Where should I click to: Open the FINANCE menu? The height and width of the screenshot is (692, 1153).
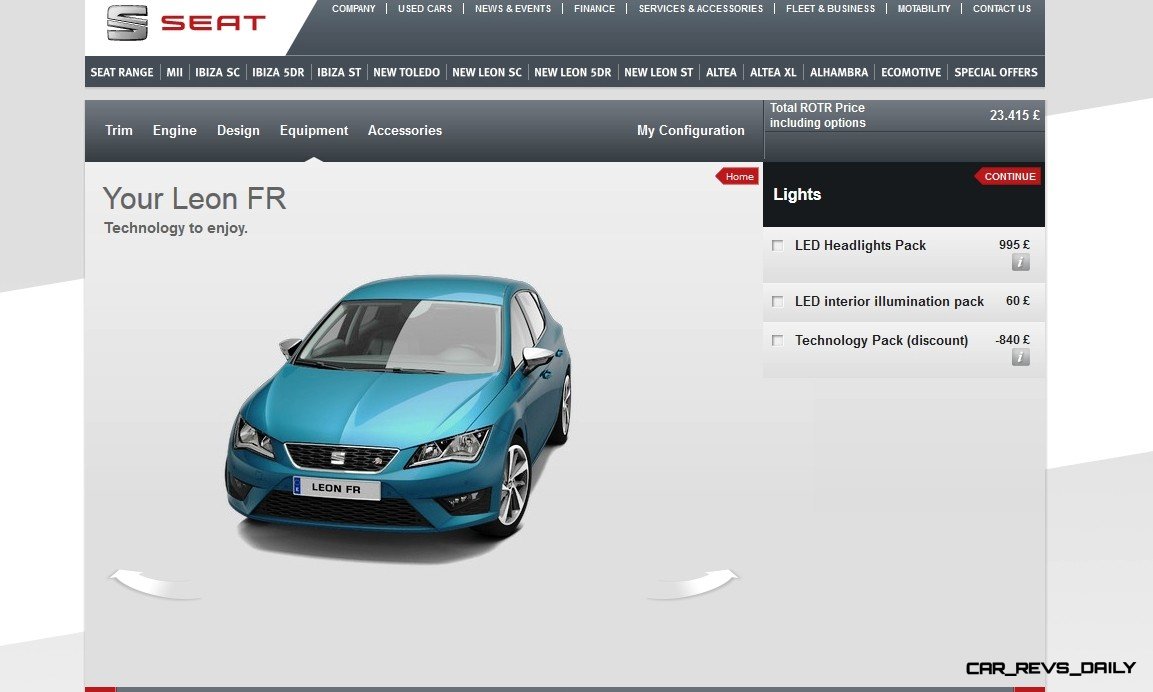click(x=594, y=9)
